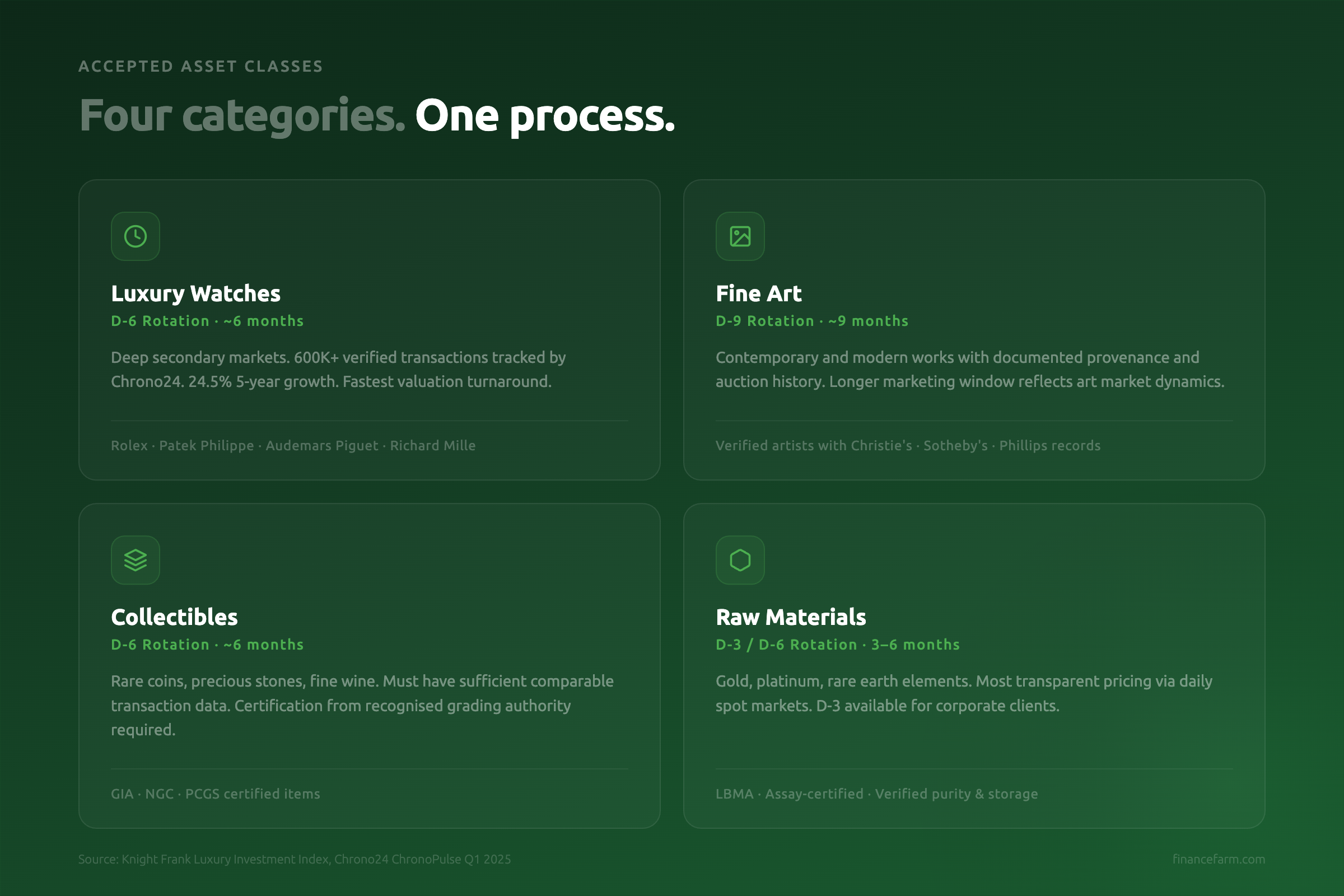Screen dimensions: 1344x896
Task: Click the Rolex · Patek Philippe brands line
Action: click(x=293, y=446)
